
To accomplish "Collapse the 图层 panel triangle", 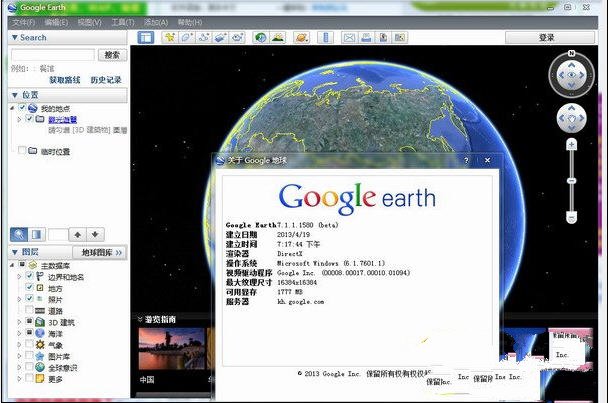I will (x=15, y=253).
